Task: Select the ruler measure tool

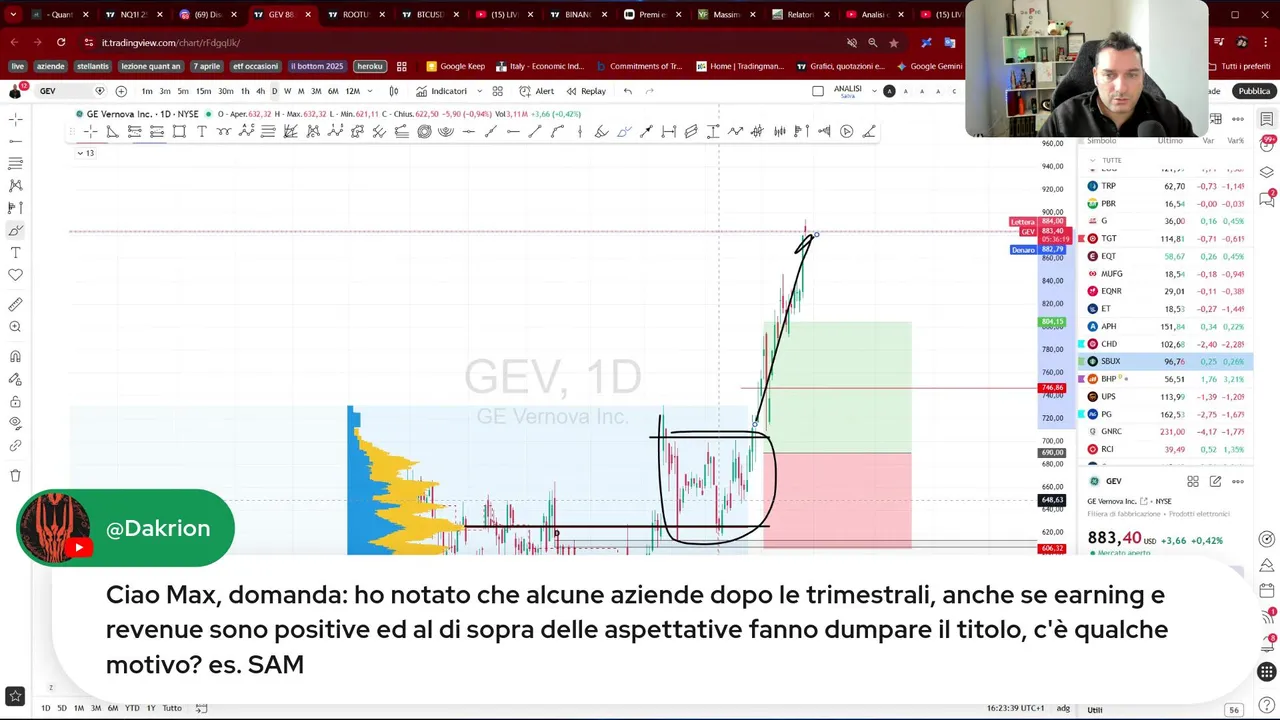Action: (x=15, y=305)
